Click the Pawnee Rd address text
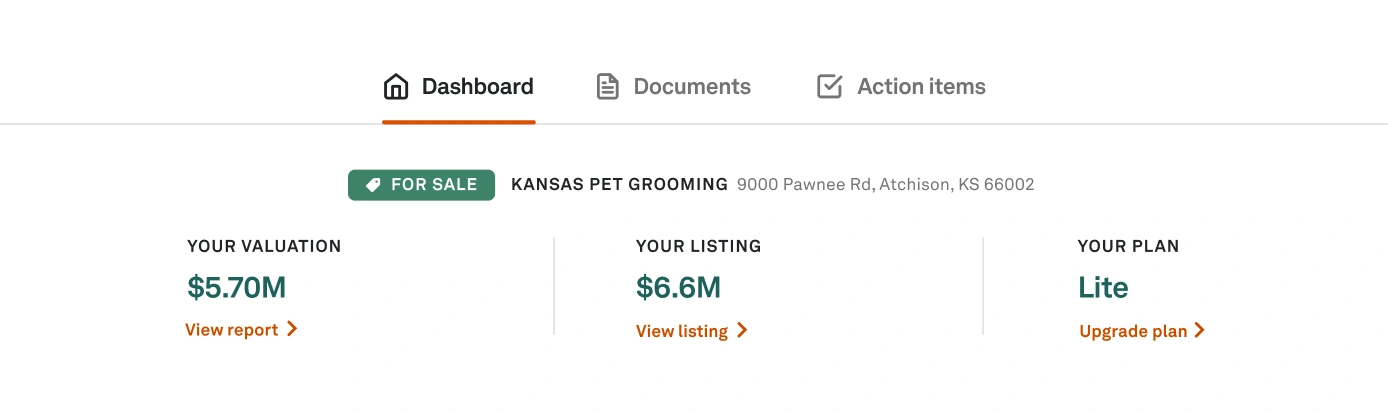 [885, 185]
